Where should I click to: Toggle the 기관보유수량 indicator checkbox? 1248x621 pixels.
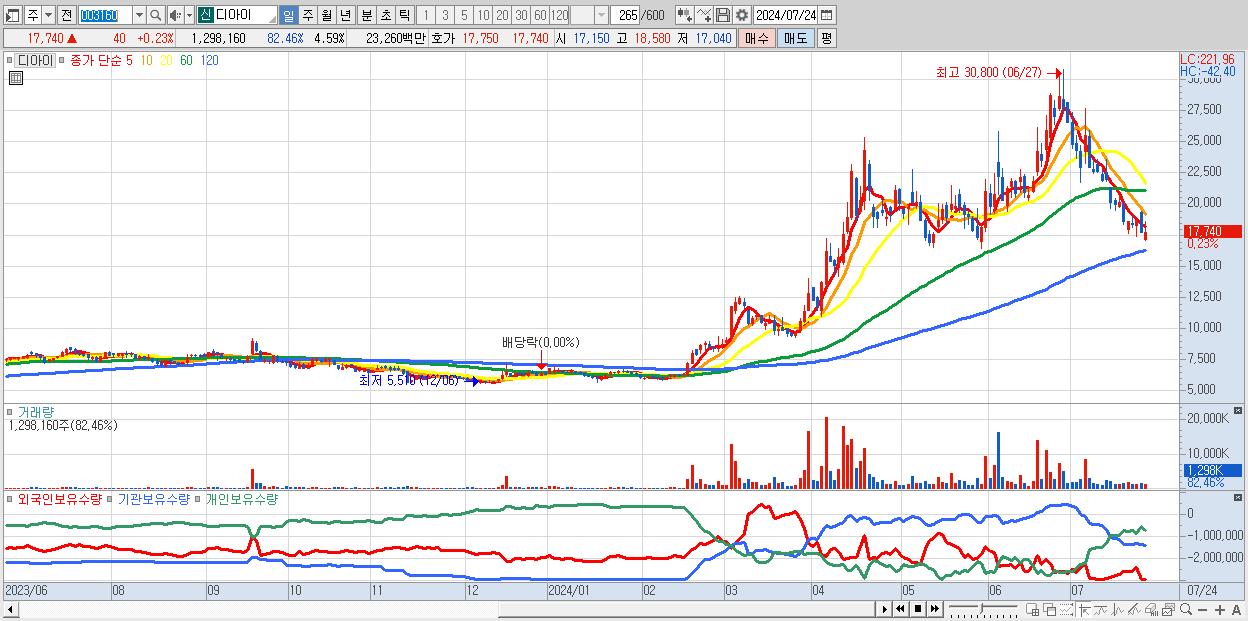pyautogui.click(x=111, y=498)
